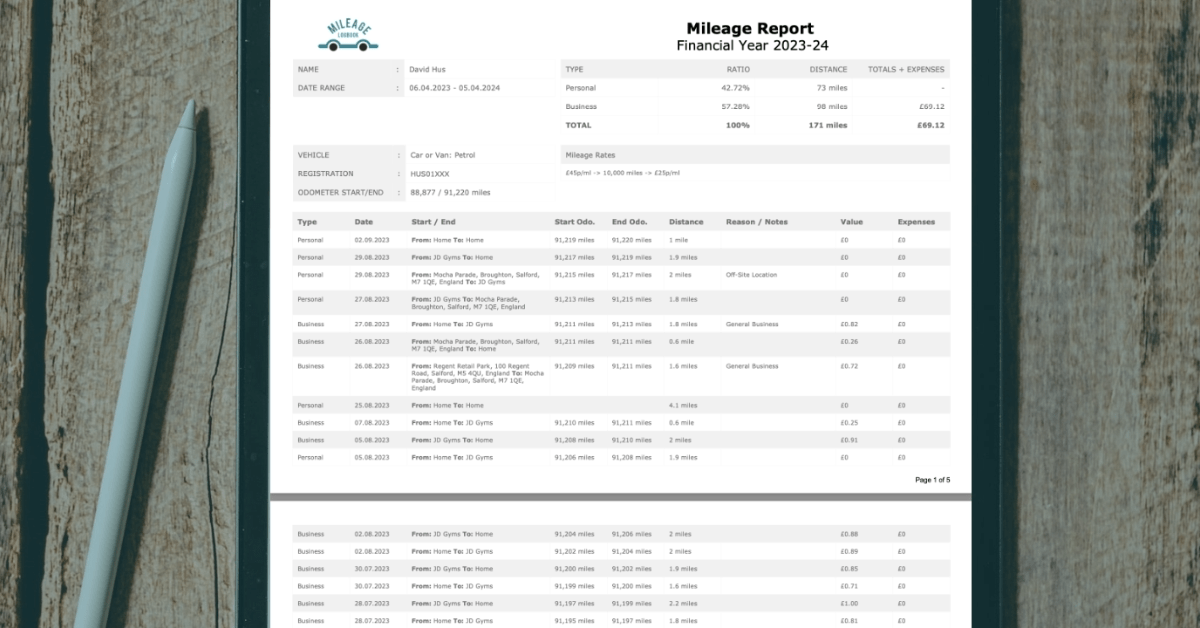Viewport: 1200px width, 628px height.
Task: Click the rate text "£45p/ml -> 10,000 miles -> £25p/ml"
Action: click(622, 173)
